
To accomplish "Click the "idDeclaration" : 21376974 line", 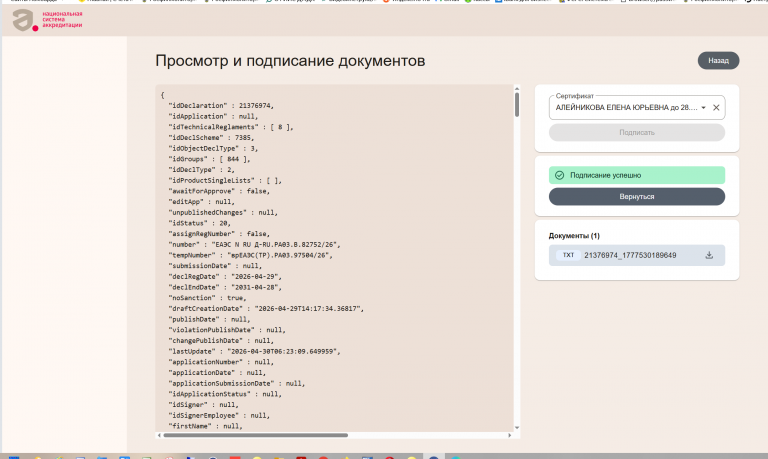I will [x=221, y=106].
